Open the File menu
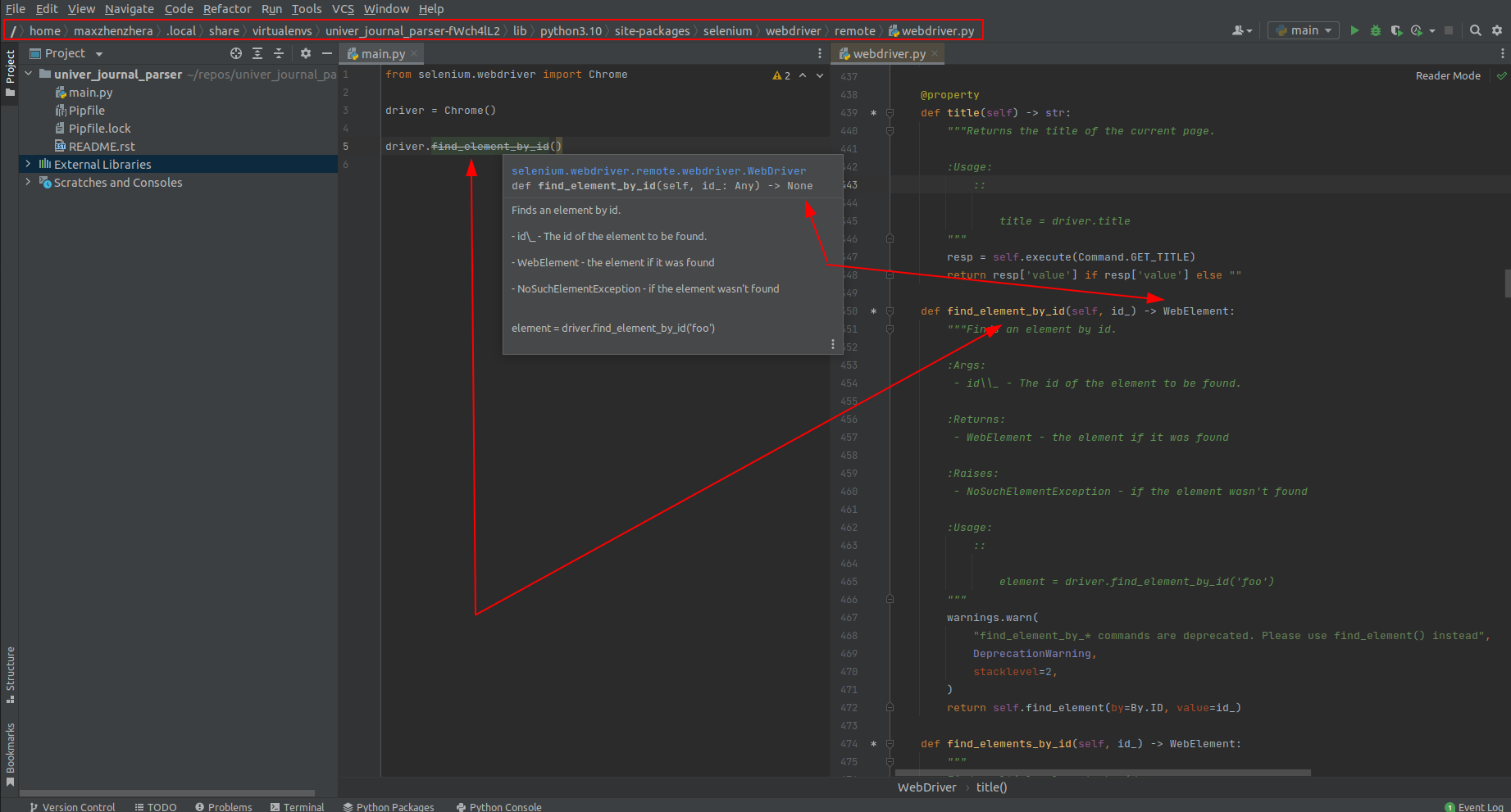1511x812 pixels. pyautogui.click(x=16, y=9)
